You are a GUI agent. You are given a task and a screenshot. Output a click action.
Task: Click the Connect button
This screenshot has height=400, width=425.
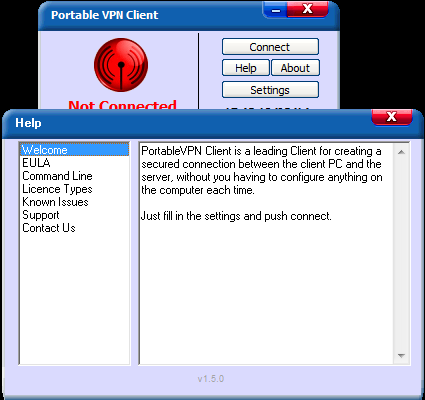(270, 47)
